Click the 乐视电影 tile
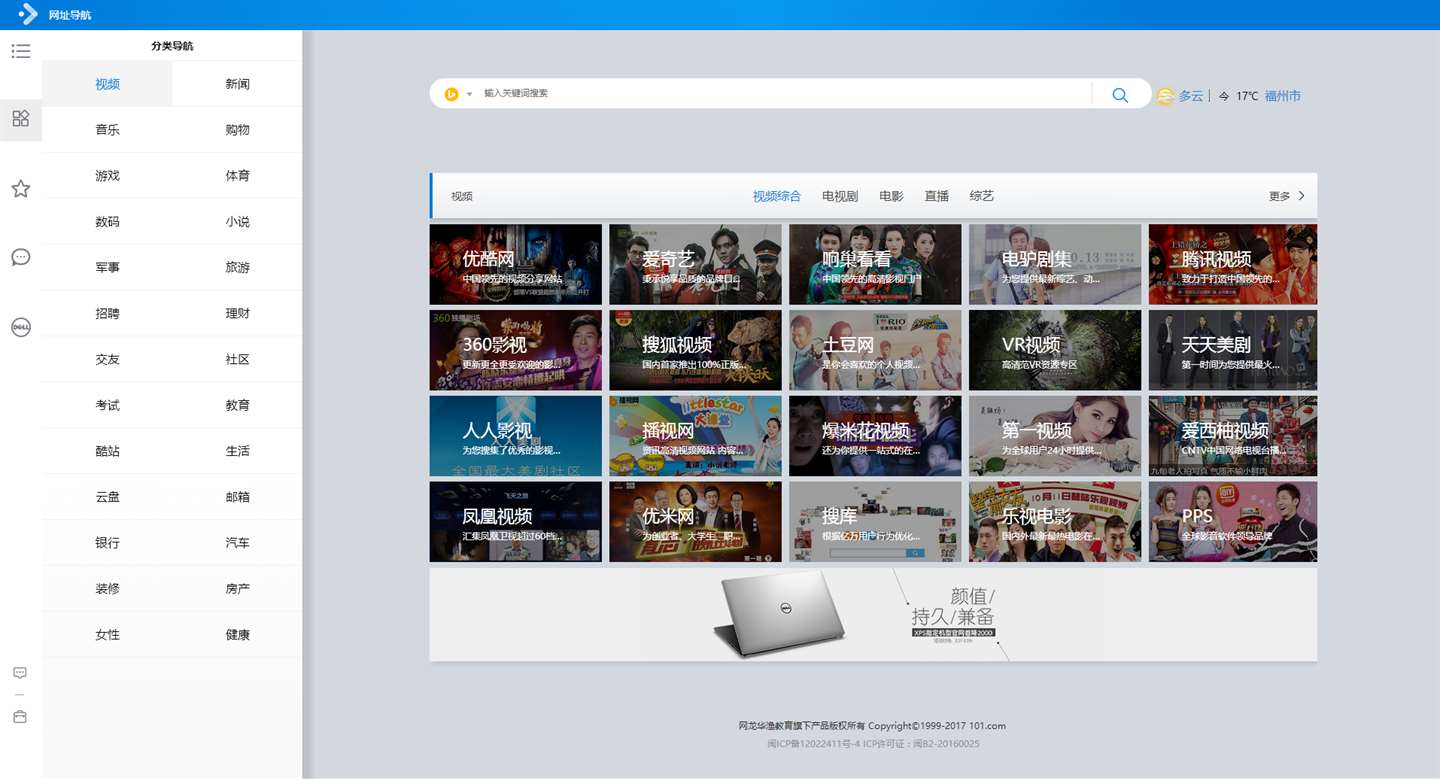This screenshot has width=1440, height=779. [1055, 522]
